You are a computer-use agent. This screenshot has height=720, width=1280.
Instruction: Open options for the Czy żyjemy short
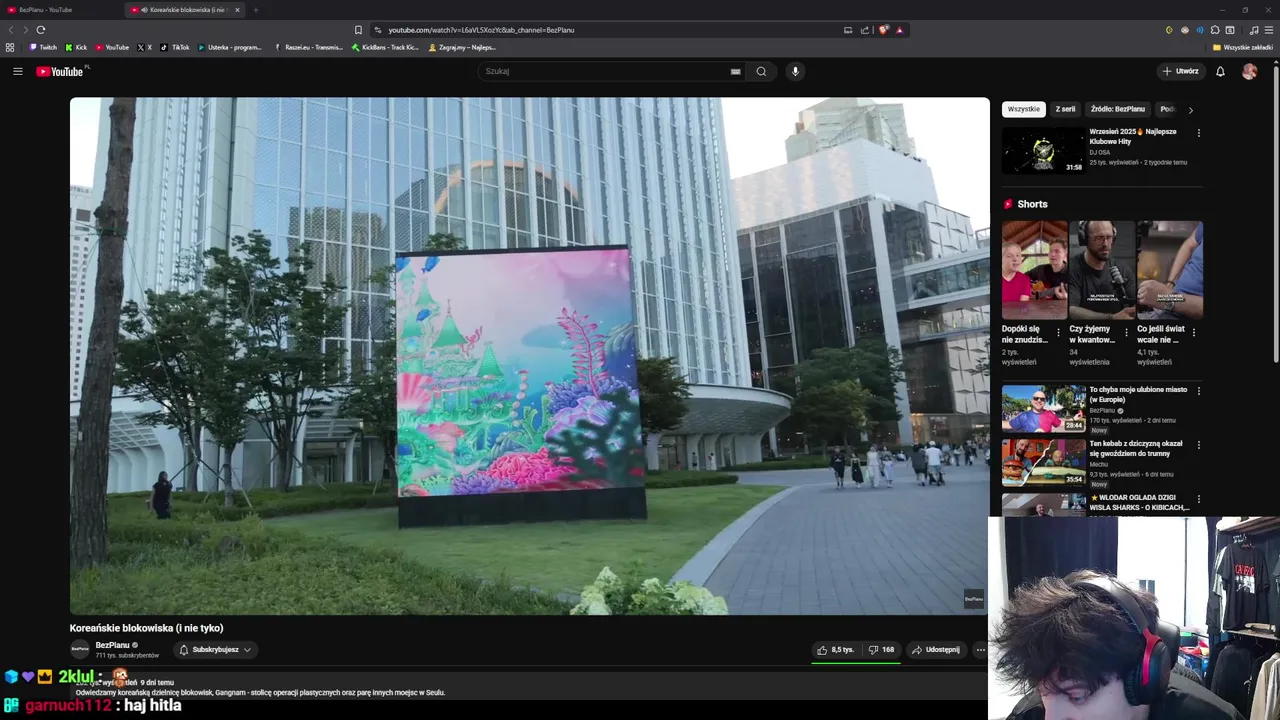tap(1126, 332)
